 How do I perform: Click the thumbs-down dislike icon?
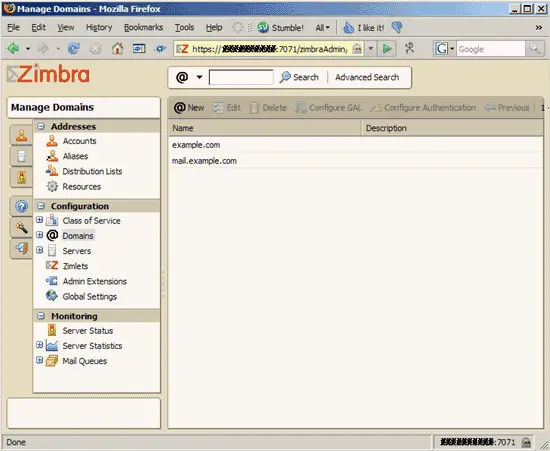click(x=397, y=27)
